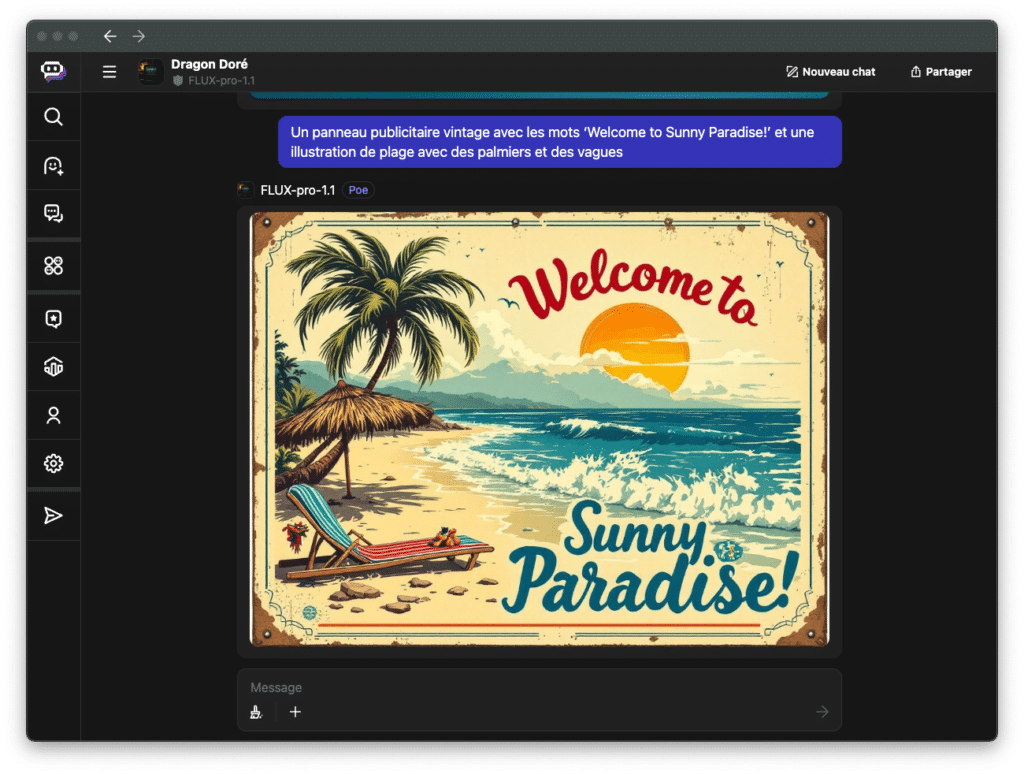Click the create bot icon

(54, 166)
